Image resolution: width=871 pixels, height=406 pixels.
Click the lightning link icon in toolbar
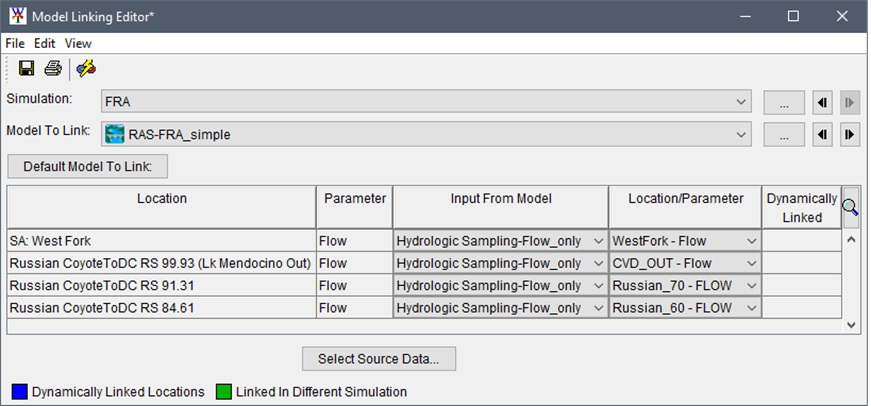pos(86,68)
